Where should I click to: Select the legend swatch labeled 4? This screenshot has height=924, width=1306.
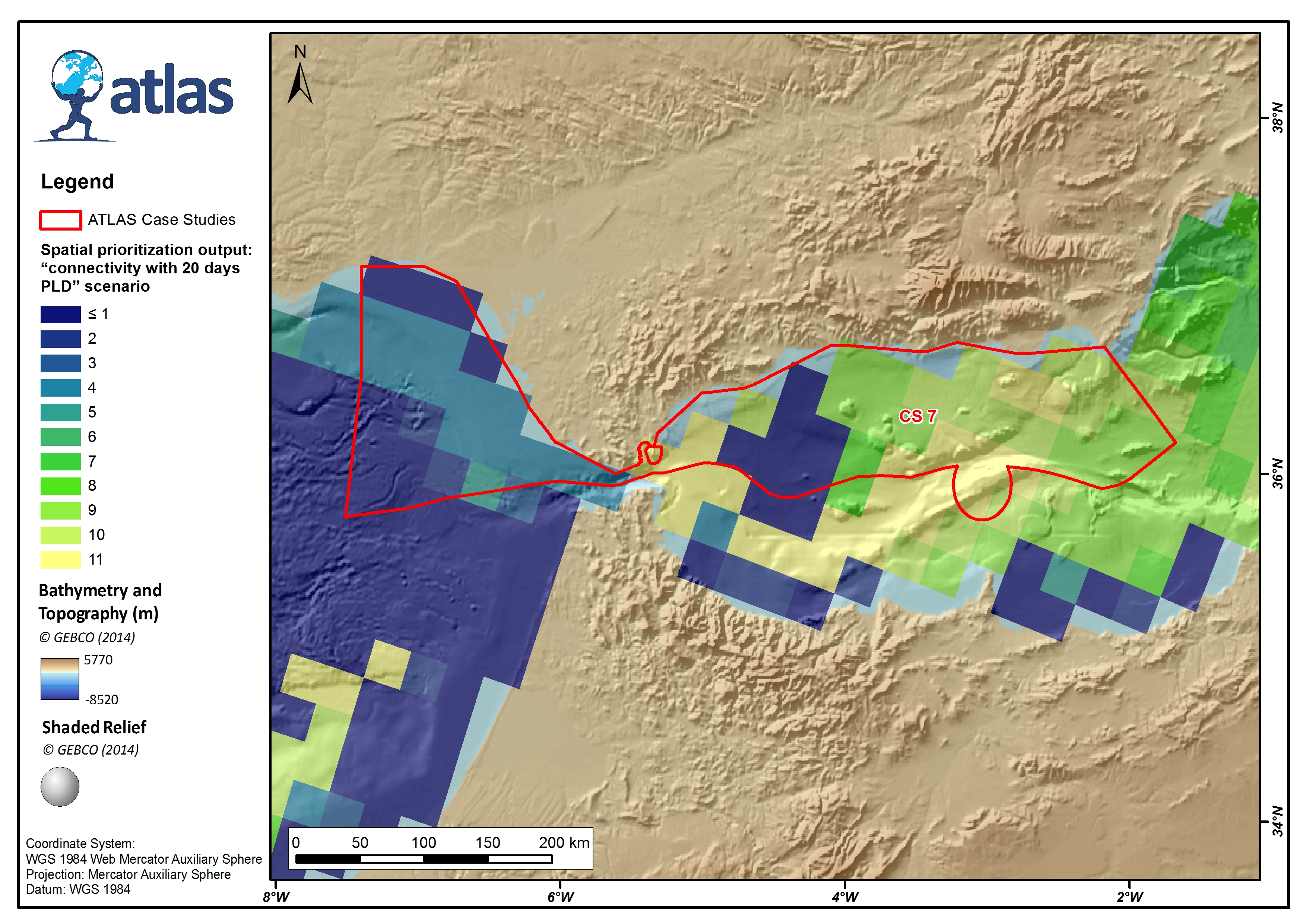[x=60, y=387]
